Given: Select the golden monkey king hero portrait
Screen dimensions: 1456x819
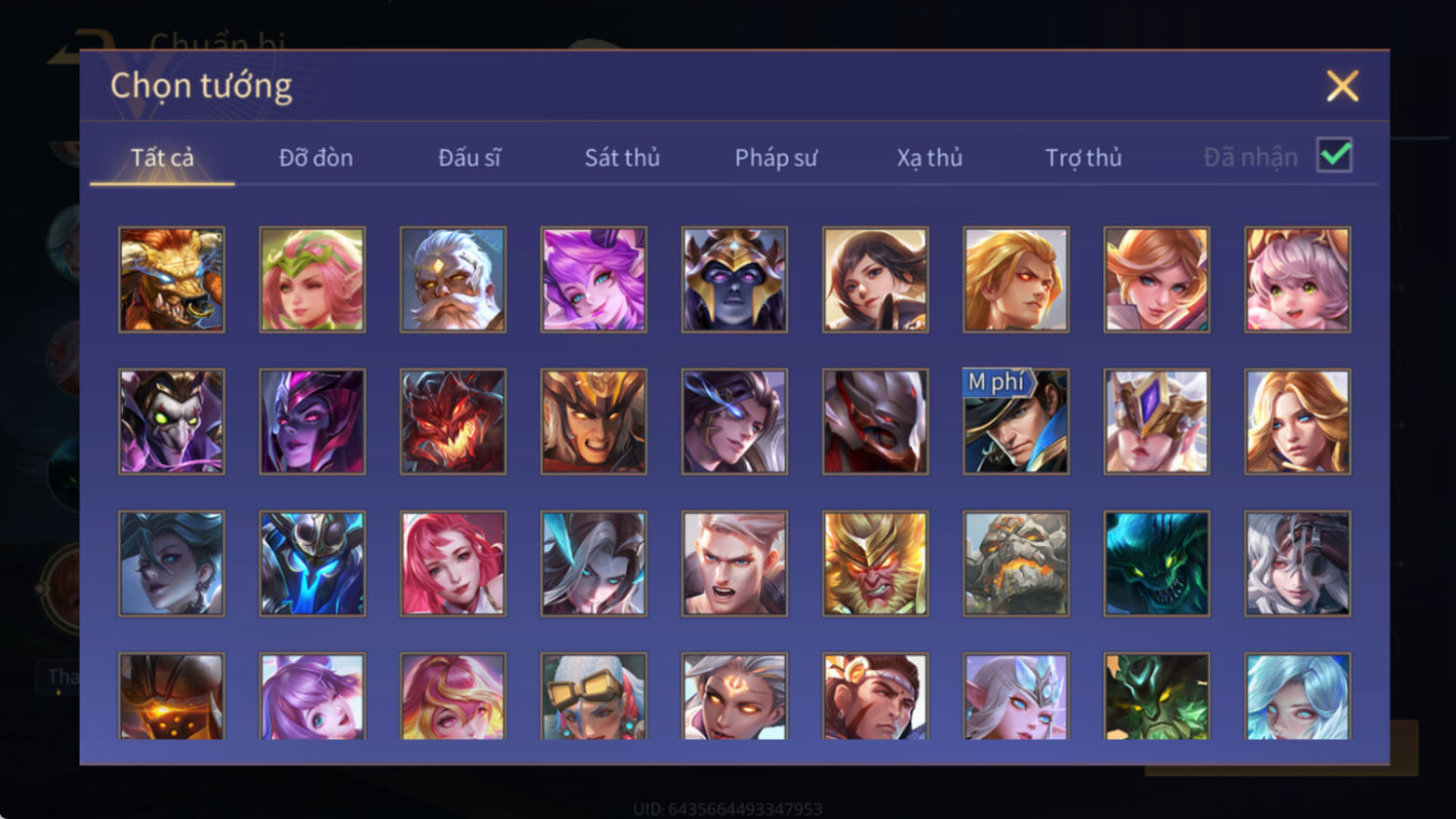Looking at the screenshot, I should (875, 564).
